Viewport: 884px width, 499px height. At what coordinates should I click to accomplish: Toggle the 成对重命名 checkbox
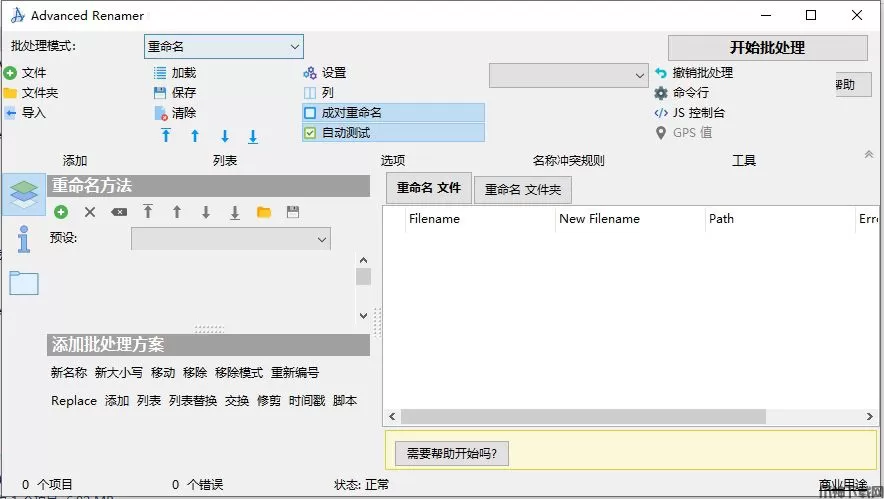[x=310, y=113]
